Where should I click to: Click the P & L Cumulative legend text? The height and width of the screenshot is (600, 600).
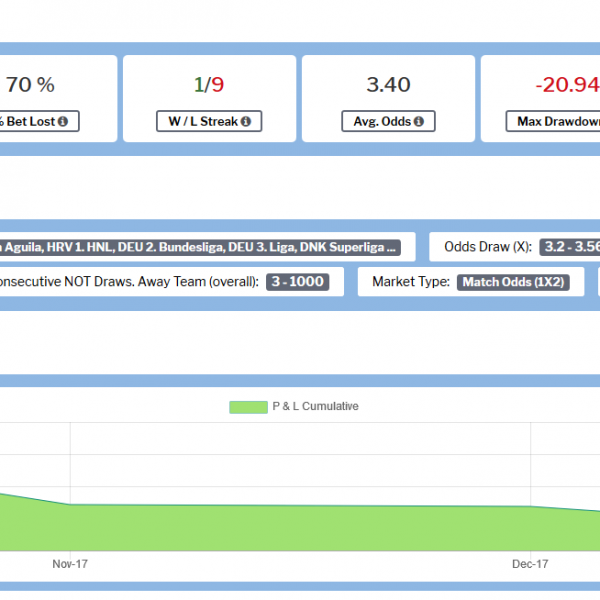pos(315,406)
